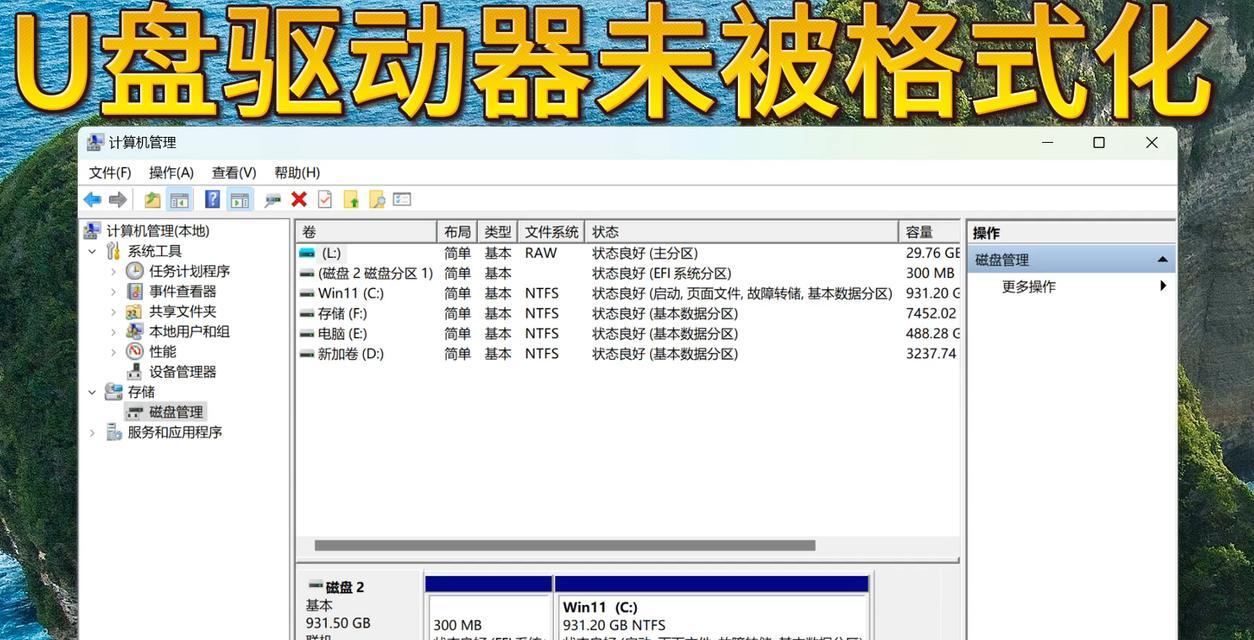Screen dimensions: 1254x640
Task: Select the 磁盘 2 disk label box
Action: (360, 606)
